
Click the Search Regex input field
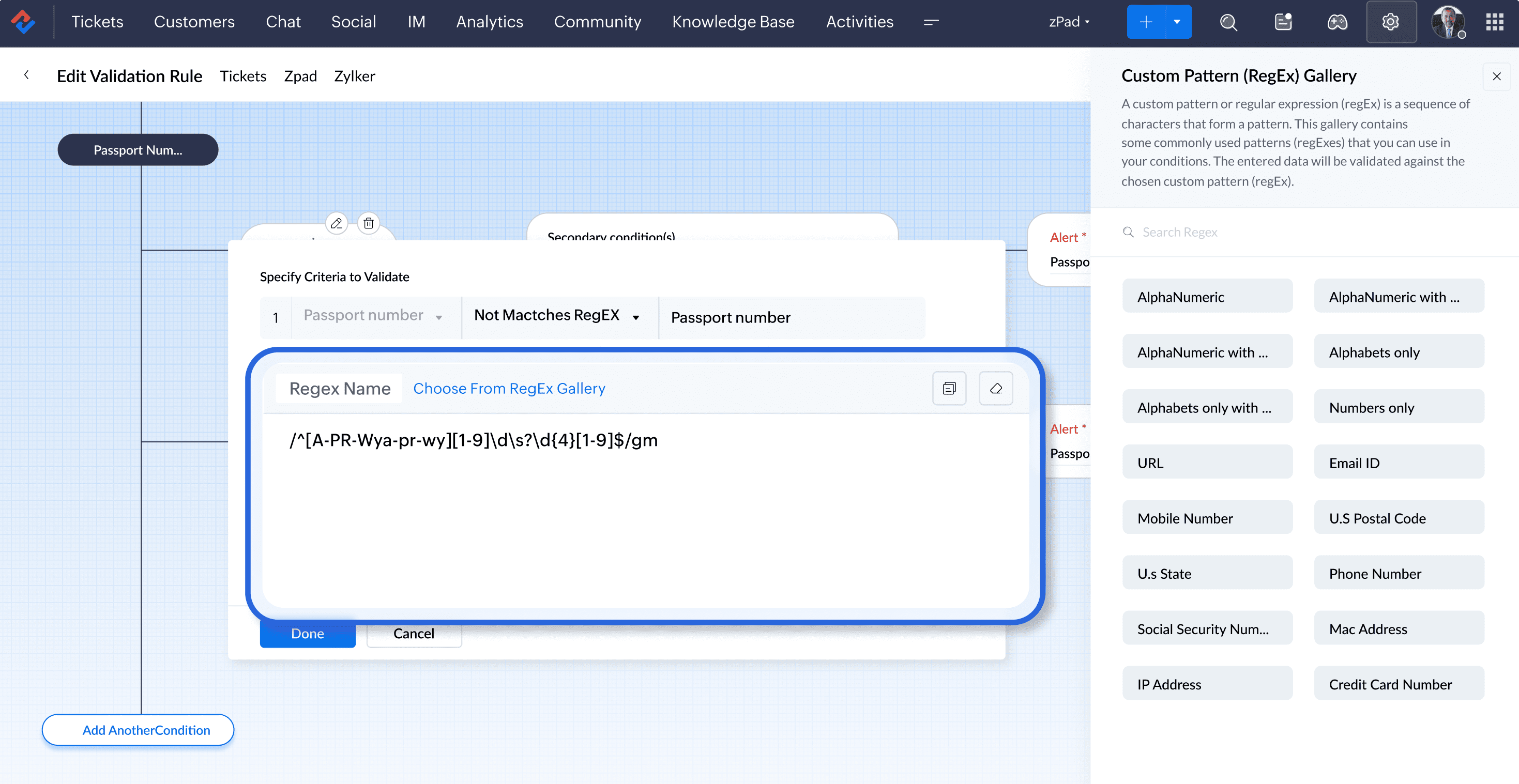(1297, 232)
